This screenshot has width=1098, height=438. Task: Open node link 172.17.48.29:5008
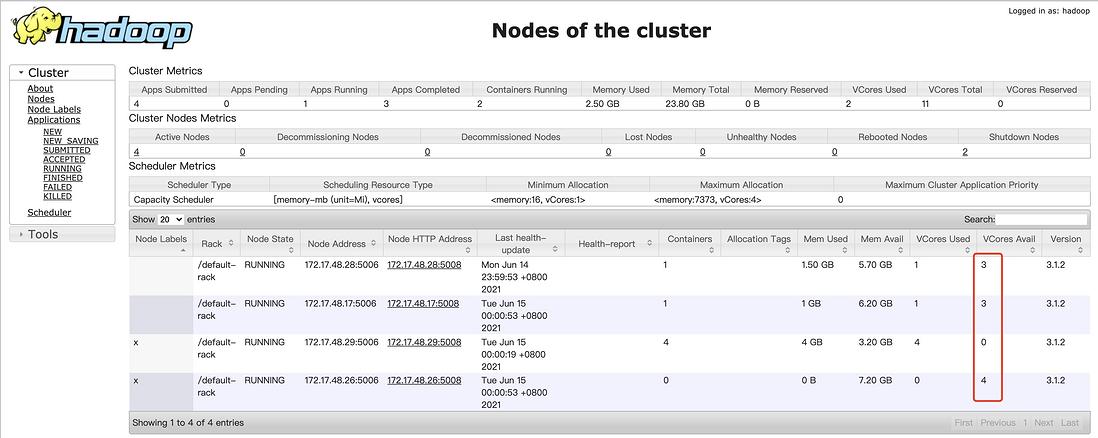[x=424, y=342]
